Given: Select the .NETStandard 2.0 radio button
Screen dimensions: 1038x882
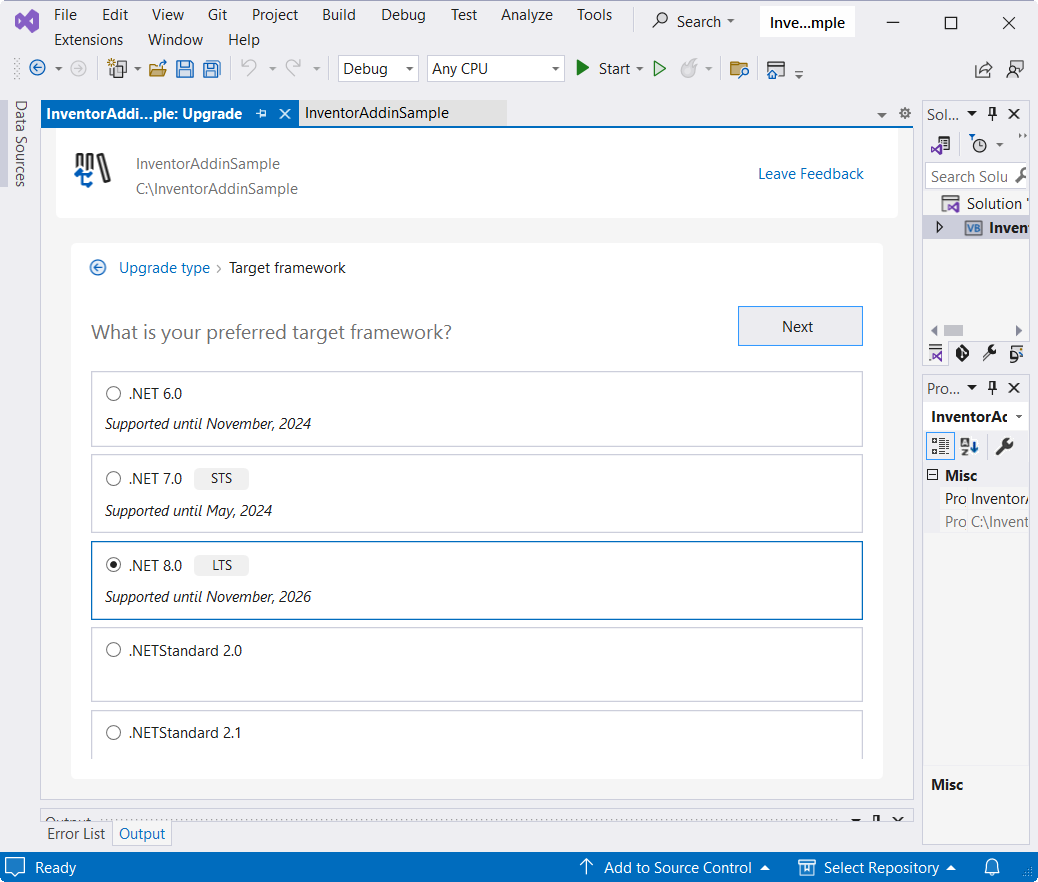Looking at the screenshot, I should point(113,650).
